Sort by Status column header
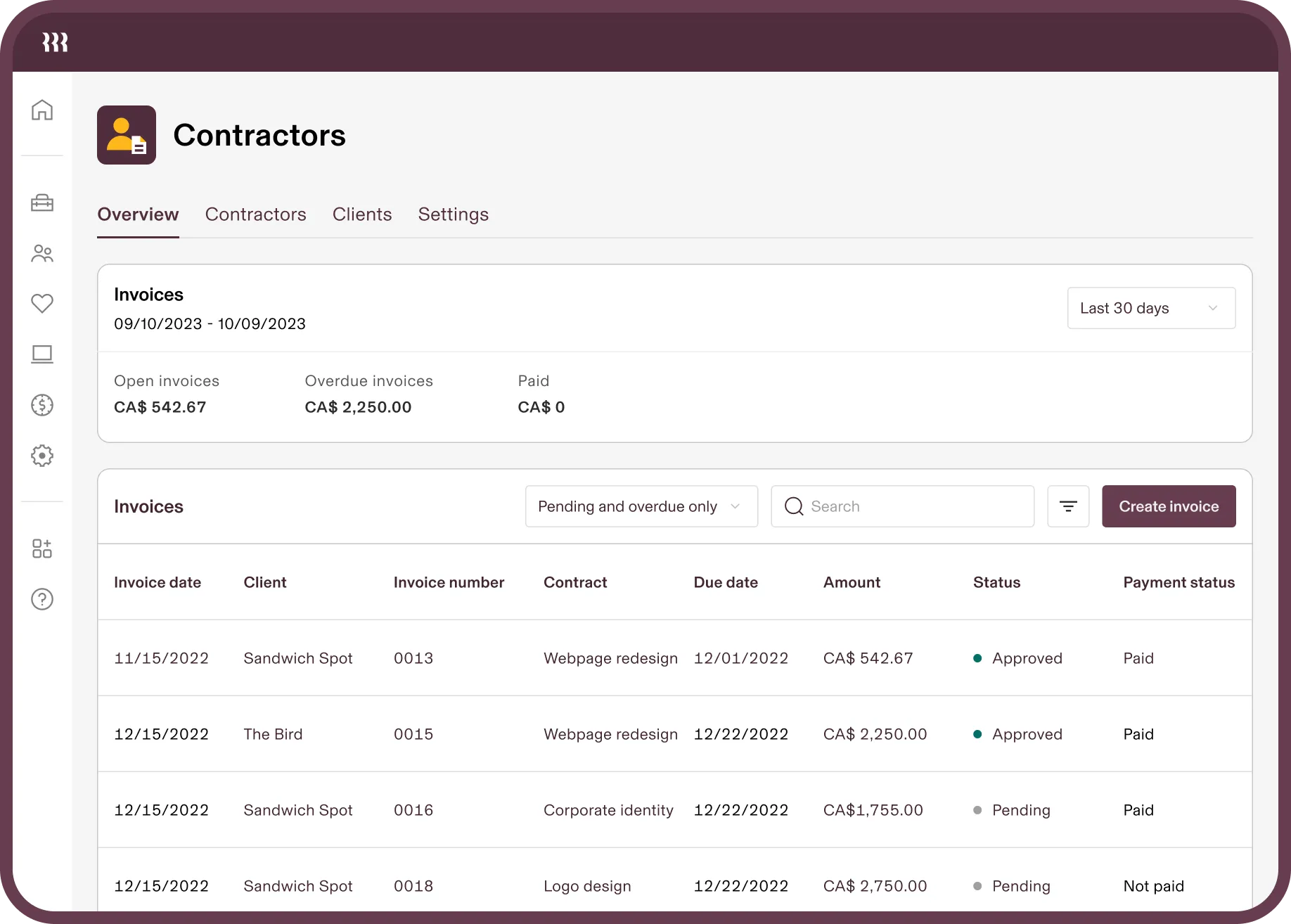The image size is (1291, 924). point(996,582)
